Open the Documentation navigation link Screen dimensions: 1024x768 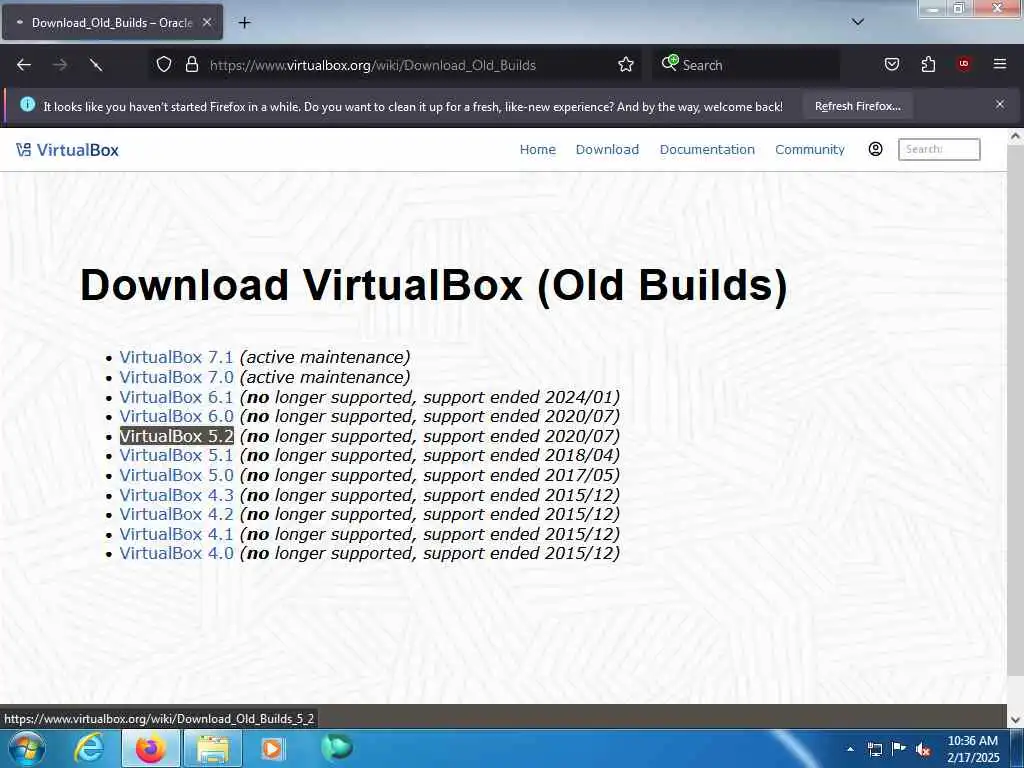click(x=707, y=150)
